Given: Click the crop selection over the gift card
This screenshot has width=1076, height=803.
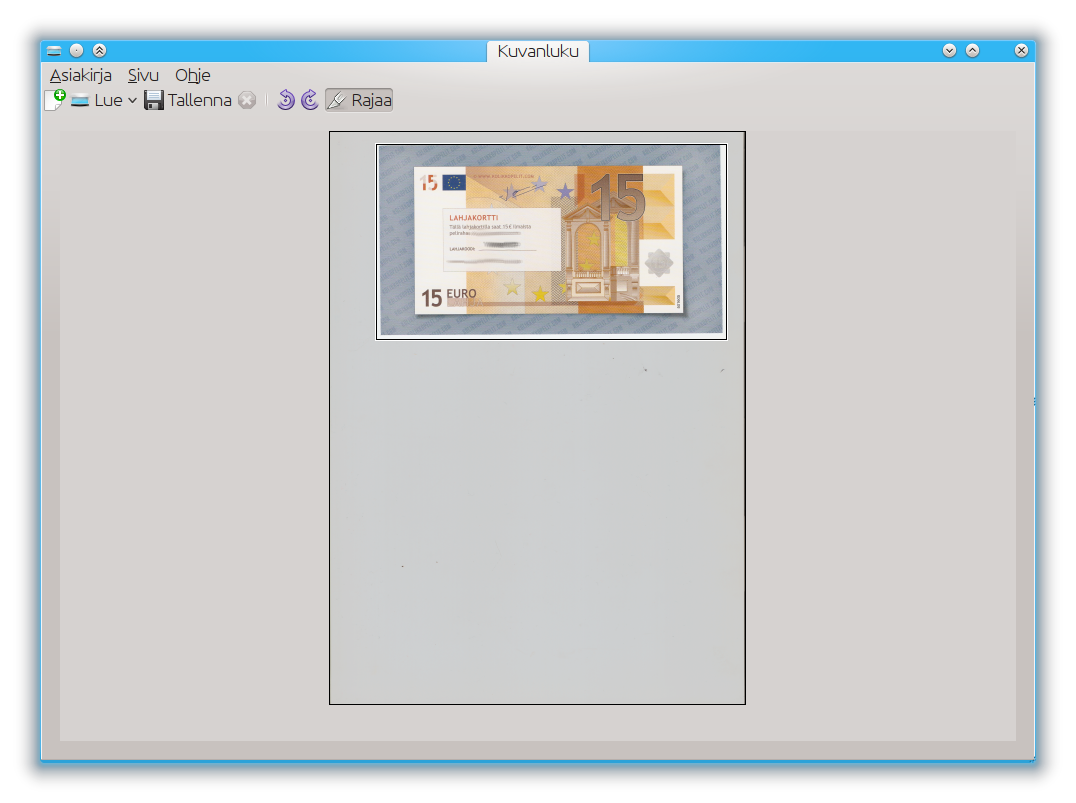Looking at the screenshot, I should [552, 242].
